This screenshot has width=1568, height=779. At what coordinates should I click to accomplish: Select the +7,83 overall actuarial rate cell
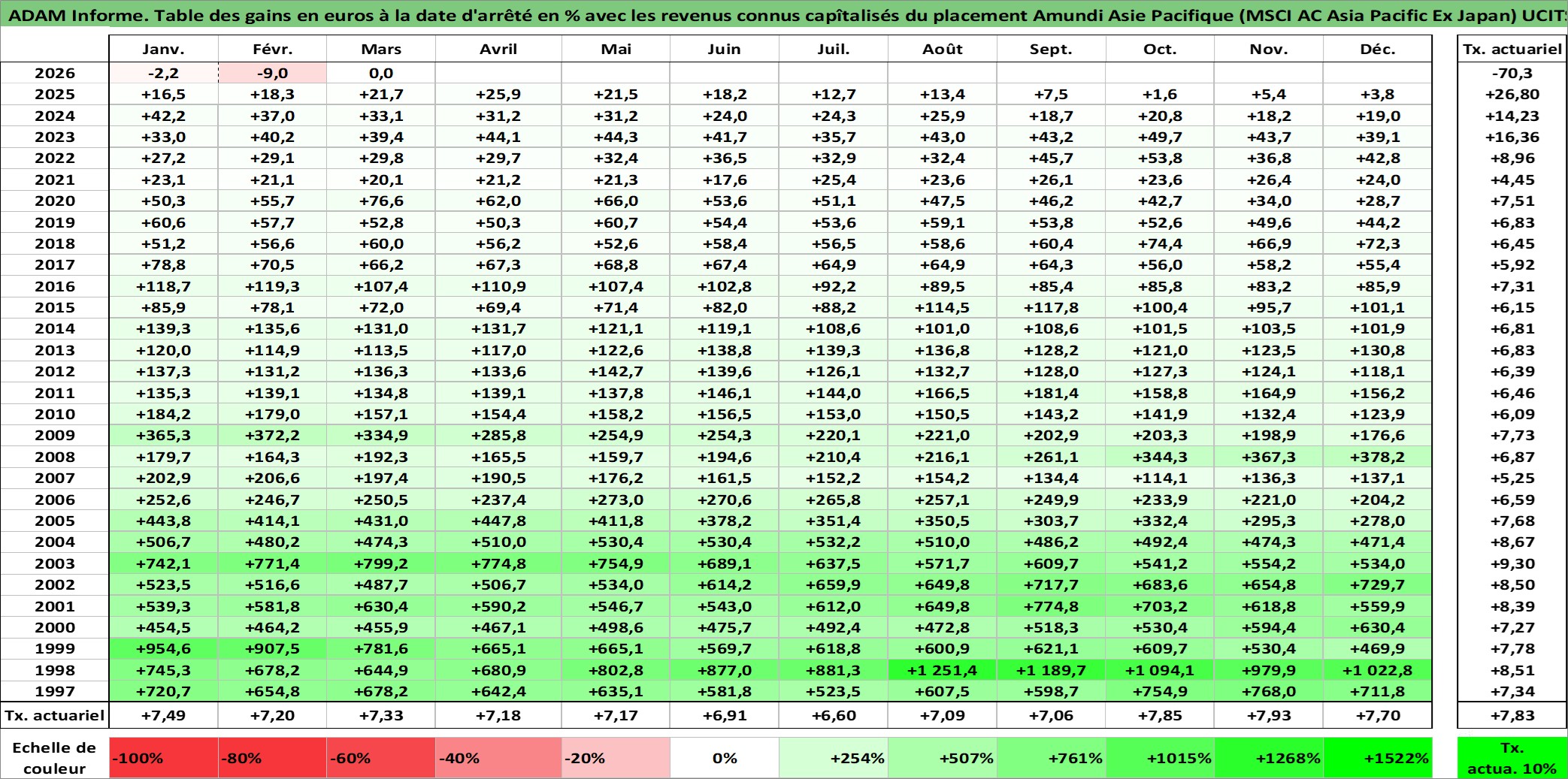click(x=1512, y=715)
